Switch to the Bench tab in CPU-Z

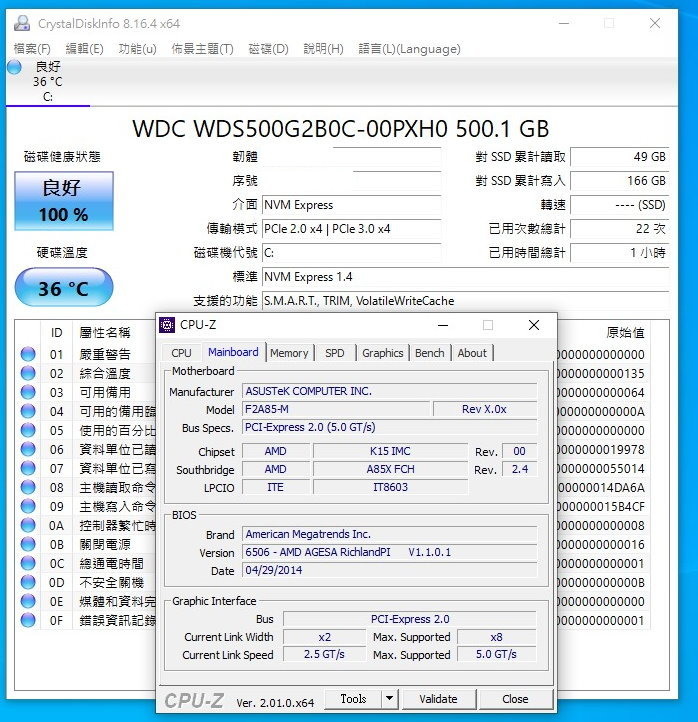click(430, 353)
